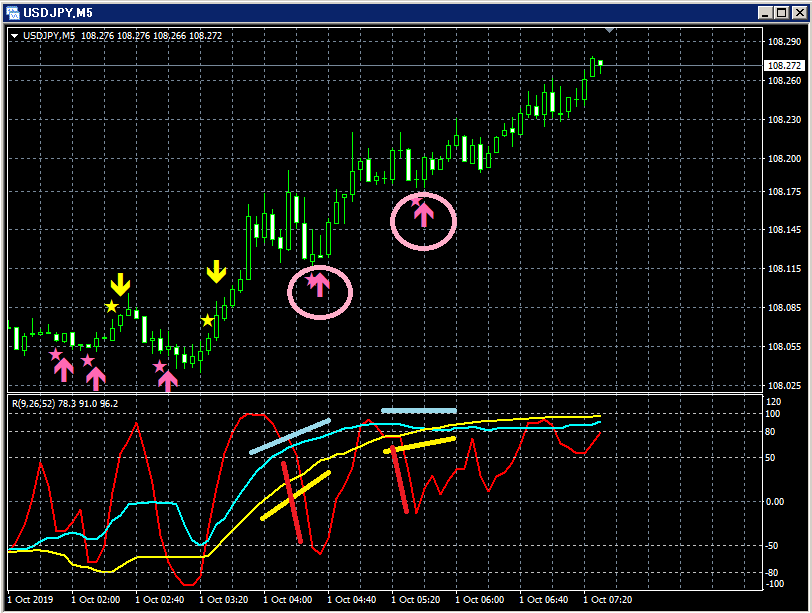Select the pink arrow inside lower pink circle
The width and height of the screenshot is (812, 613).
click(x=320, y=285)
